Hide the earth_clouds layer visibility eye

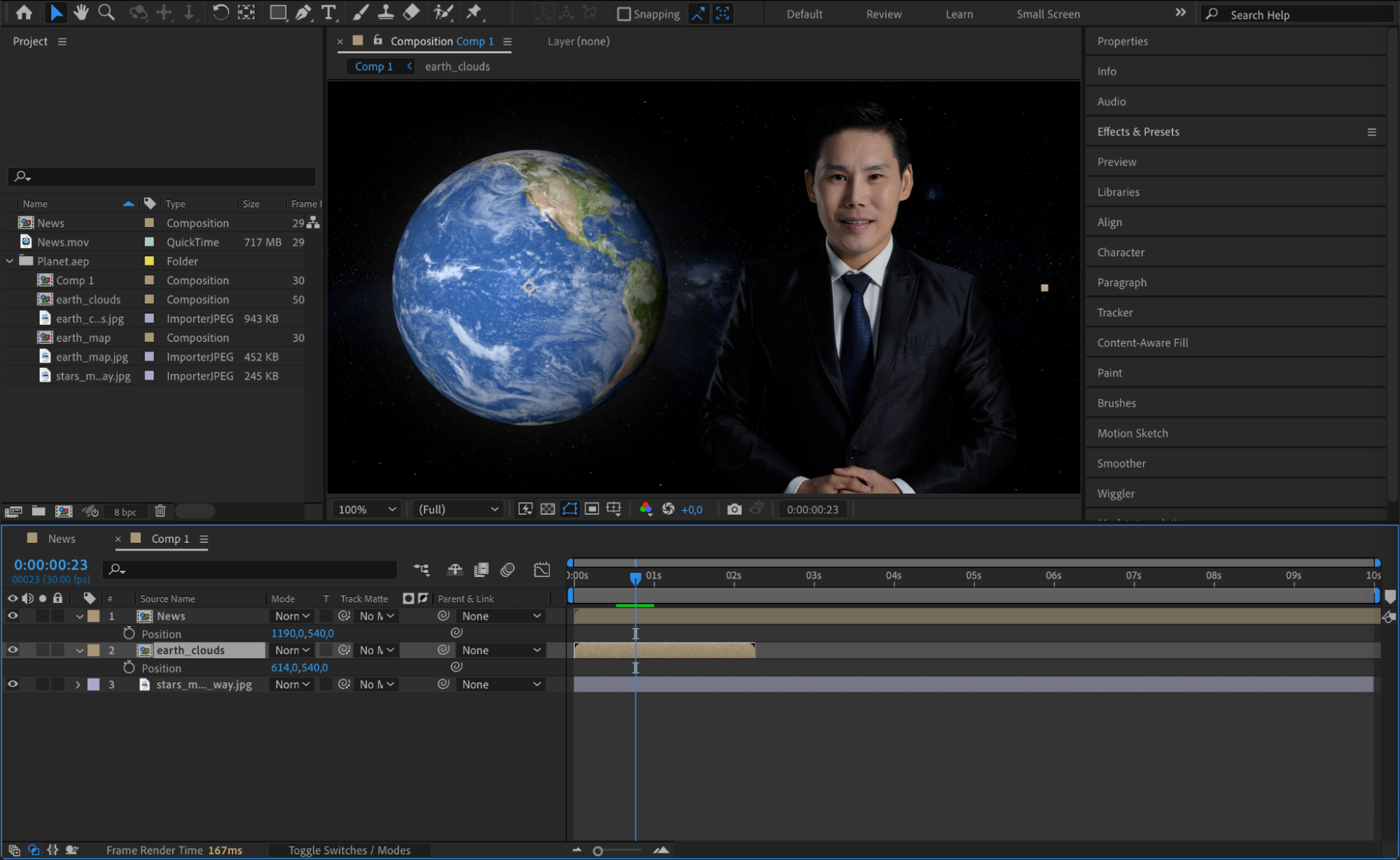coord(13,650)
